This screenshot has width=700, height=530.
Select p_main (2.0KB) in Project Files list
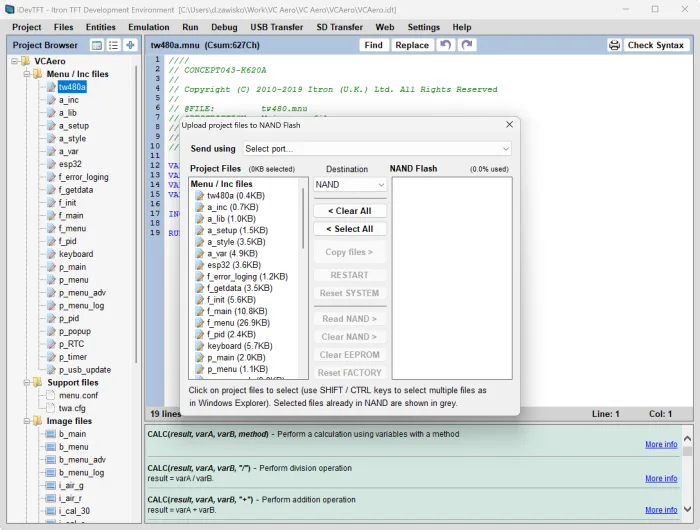[x=236, y=358]
